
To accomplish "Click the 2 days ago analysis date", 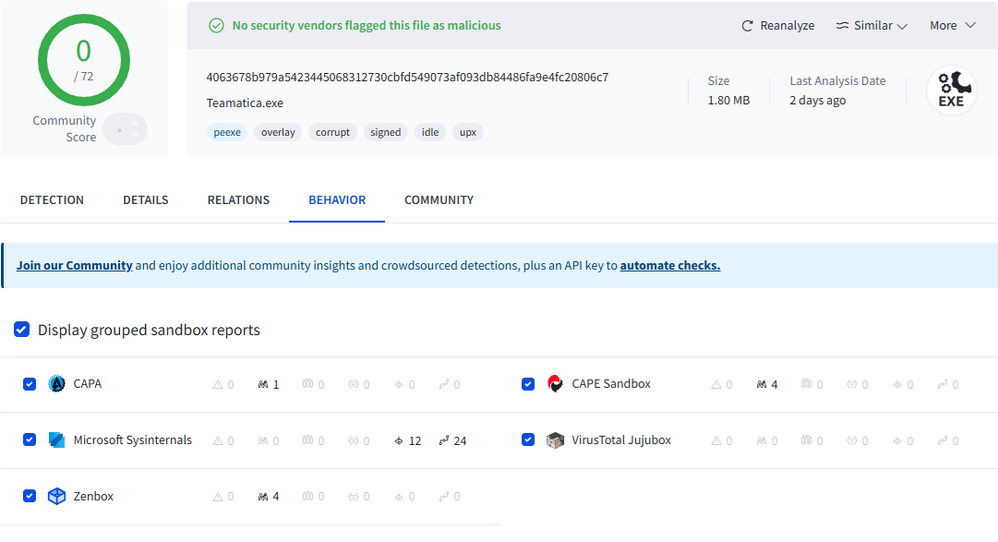I will click(x=818, y=101).
